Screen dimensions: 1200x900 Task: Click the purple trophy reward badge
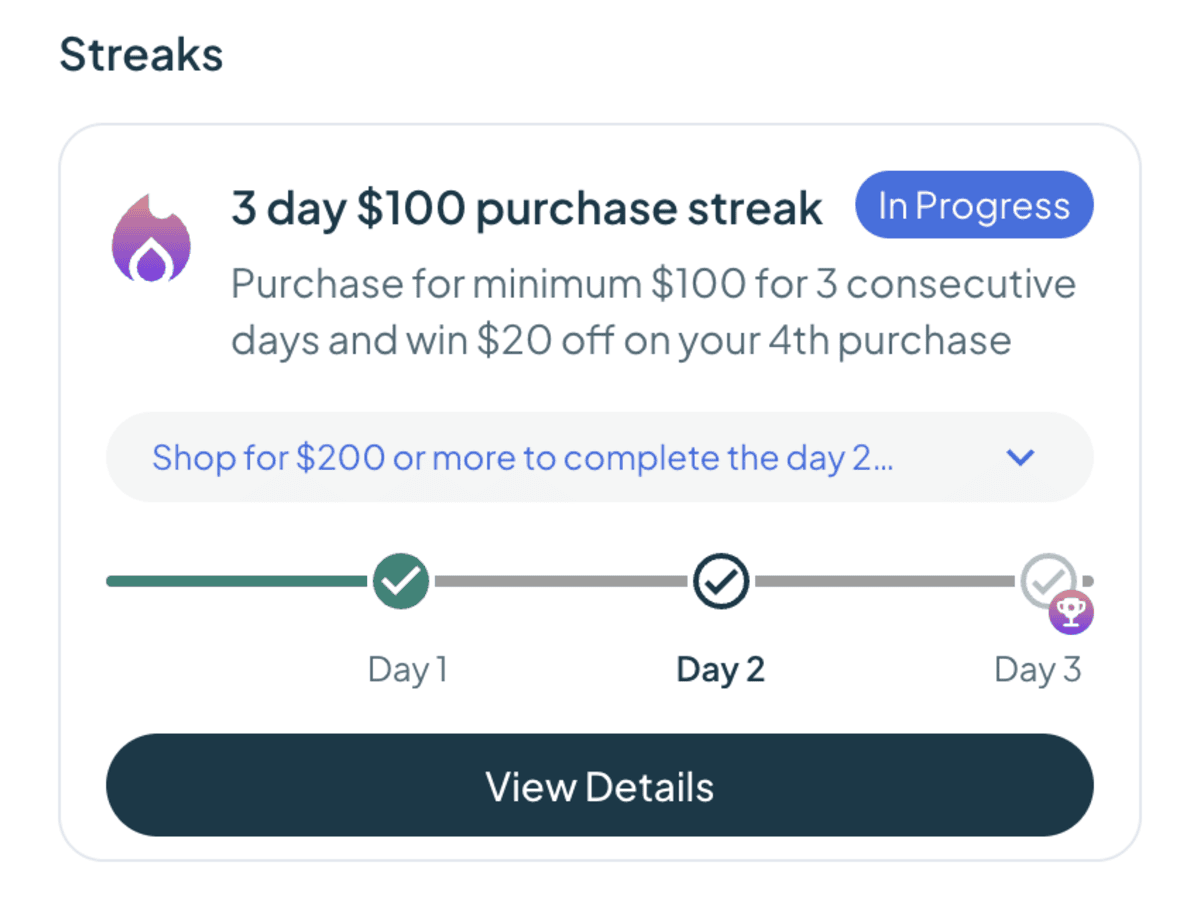point(1071,612)
